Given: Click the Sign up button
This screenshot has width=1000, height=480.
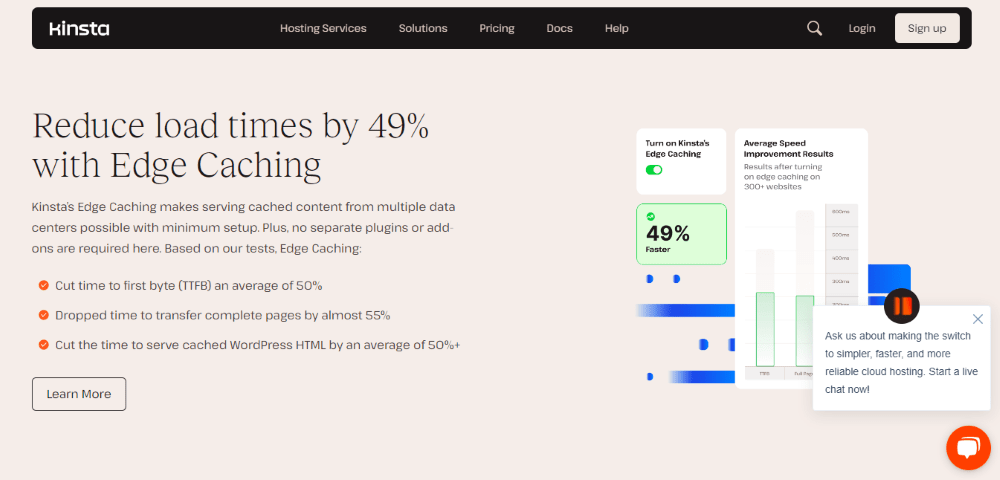Looking at the screenshot, I should [x=927, y=28].
